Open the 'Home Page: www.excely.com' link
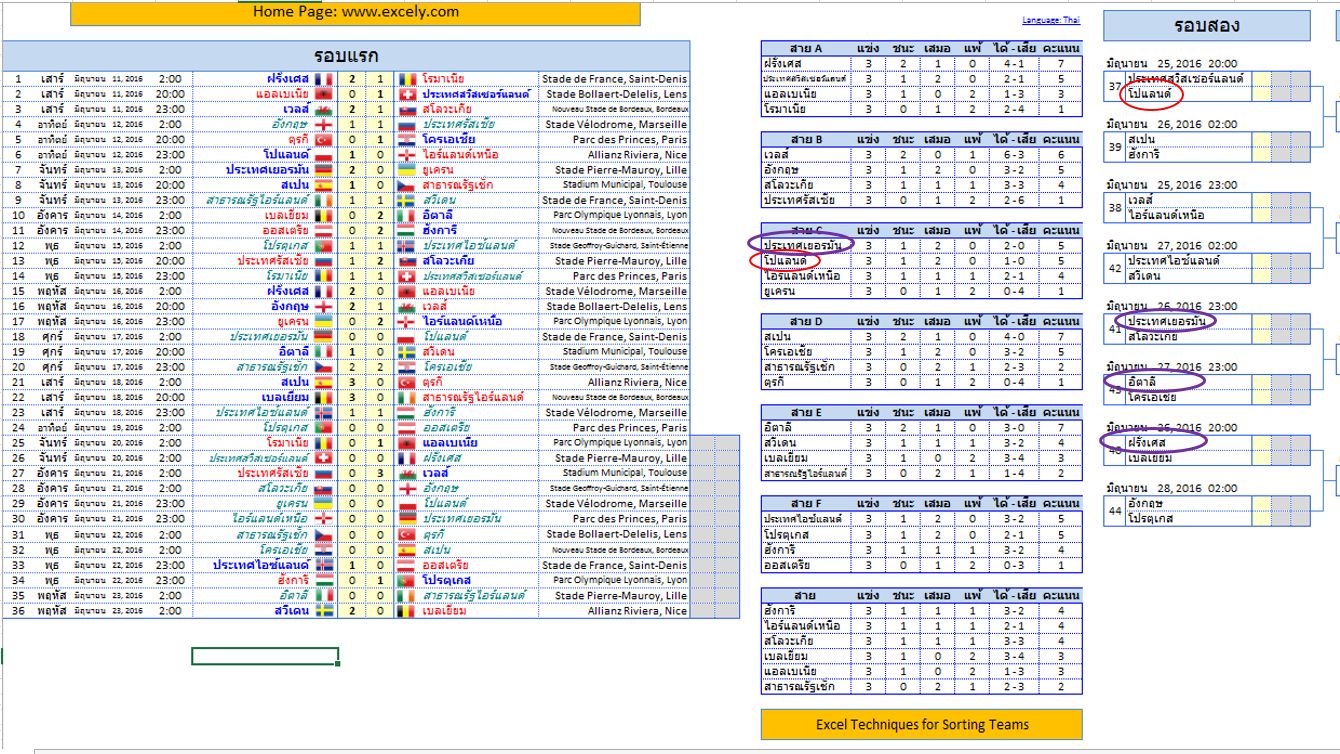1340x754 pixels. [x=356, y=12]
